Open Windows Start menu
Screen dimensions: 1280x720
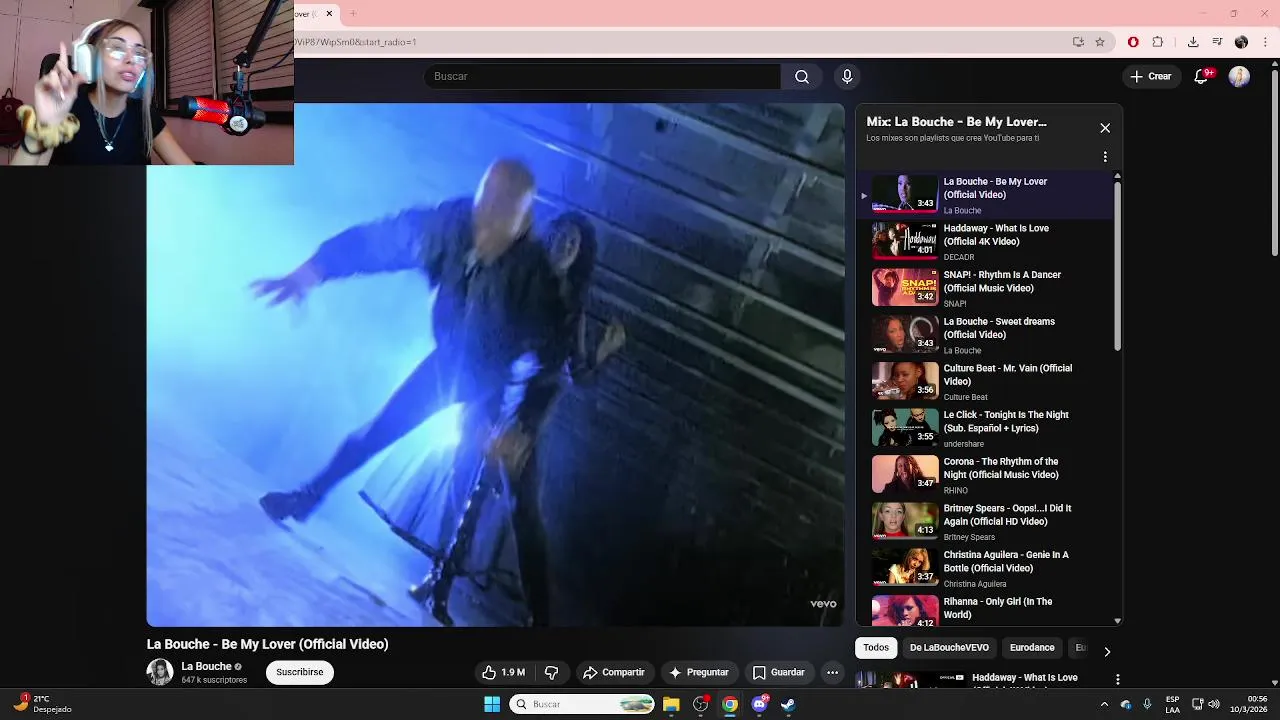[x=492, y=704]
